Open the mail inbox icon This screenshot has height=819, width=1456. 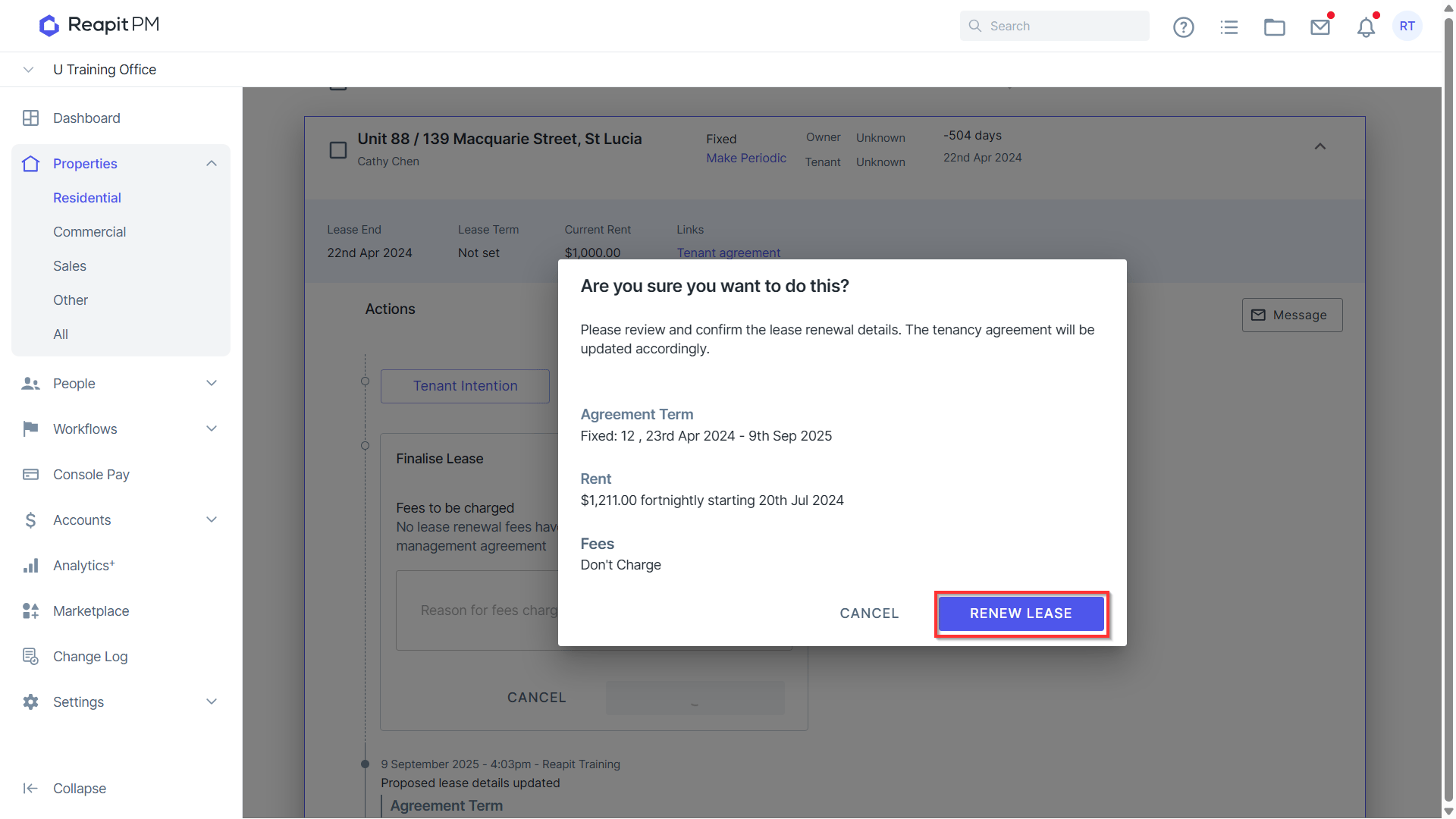coord(1320,27)
